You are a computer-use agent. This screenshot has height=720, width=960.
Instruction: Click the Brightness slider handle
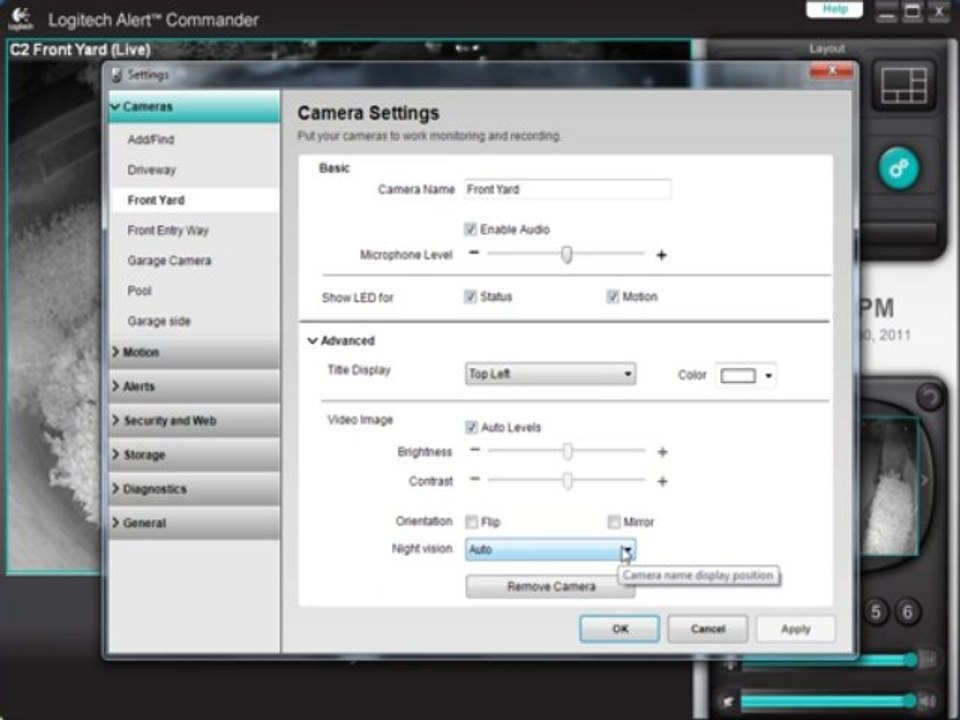[568, 451]
